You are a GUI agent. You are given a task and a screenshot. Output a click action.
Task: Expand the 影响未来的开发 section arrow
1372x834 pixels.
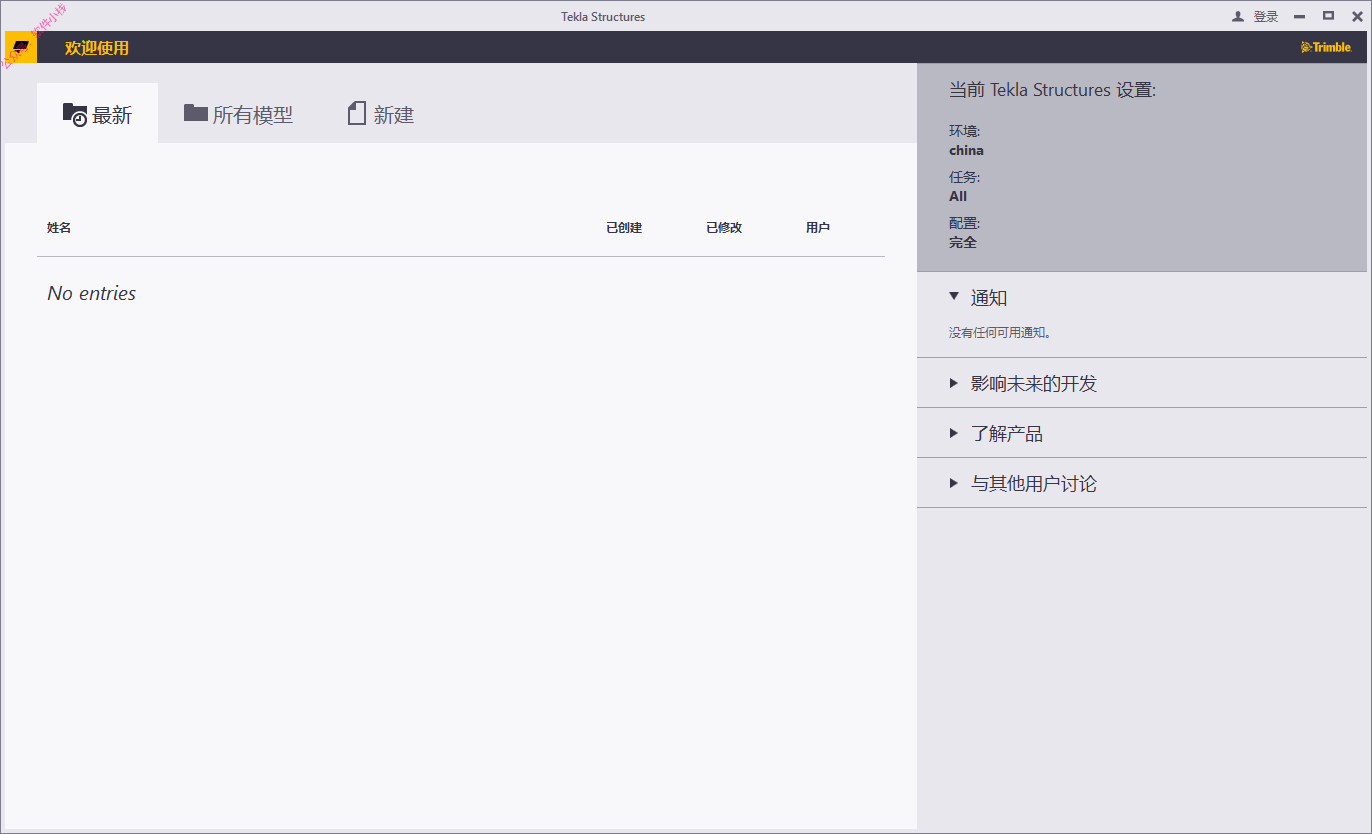coord(954,383)
